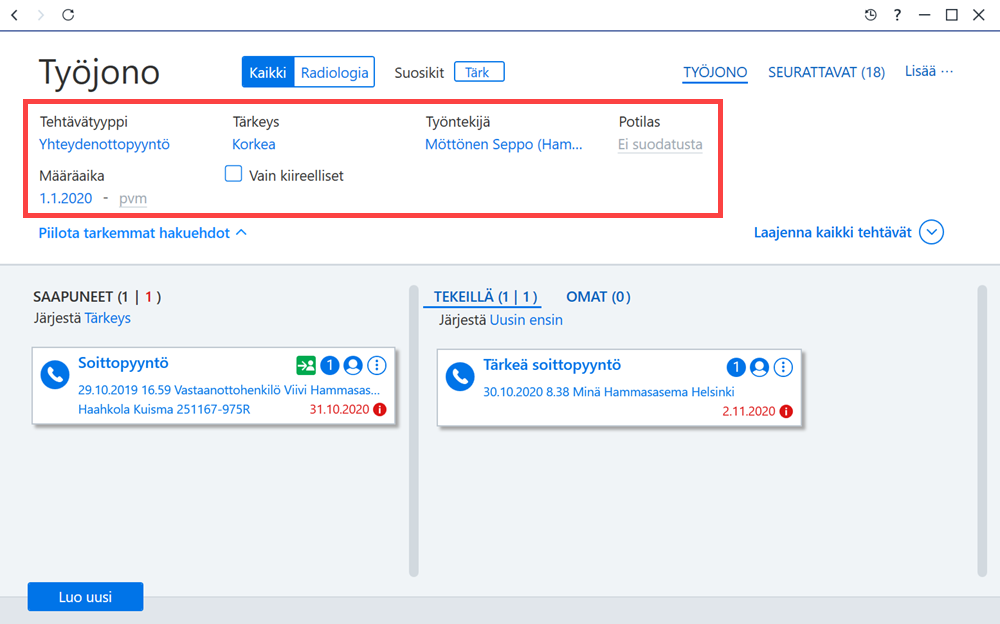This screenshot has height=624, width=1000.
Task: Click the number 1 badge on Soittopyyntö card
Action: click(x=330, y=366)
